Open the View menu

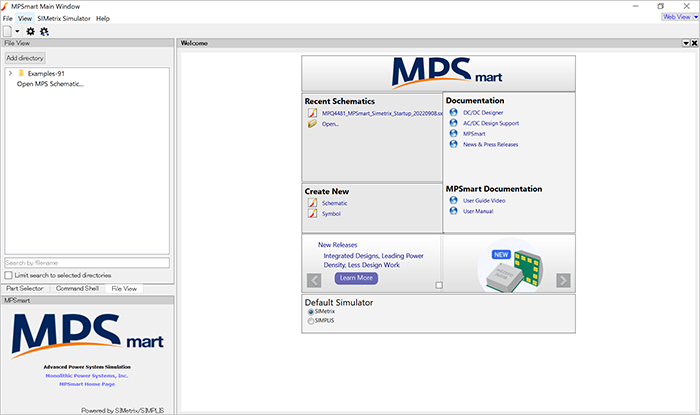pos(25,18)
